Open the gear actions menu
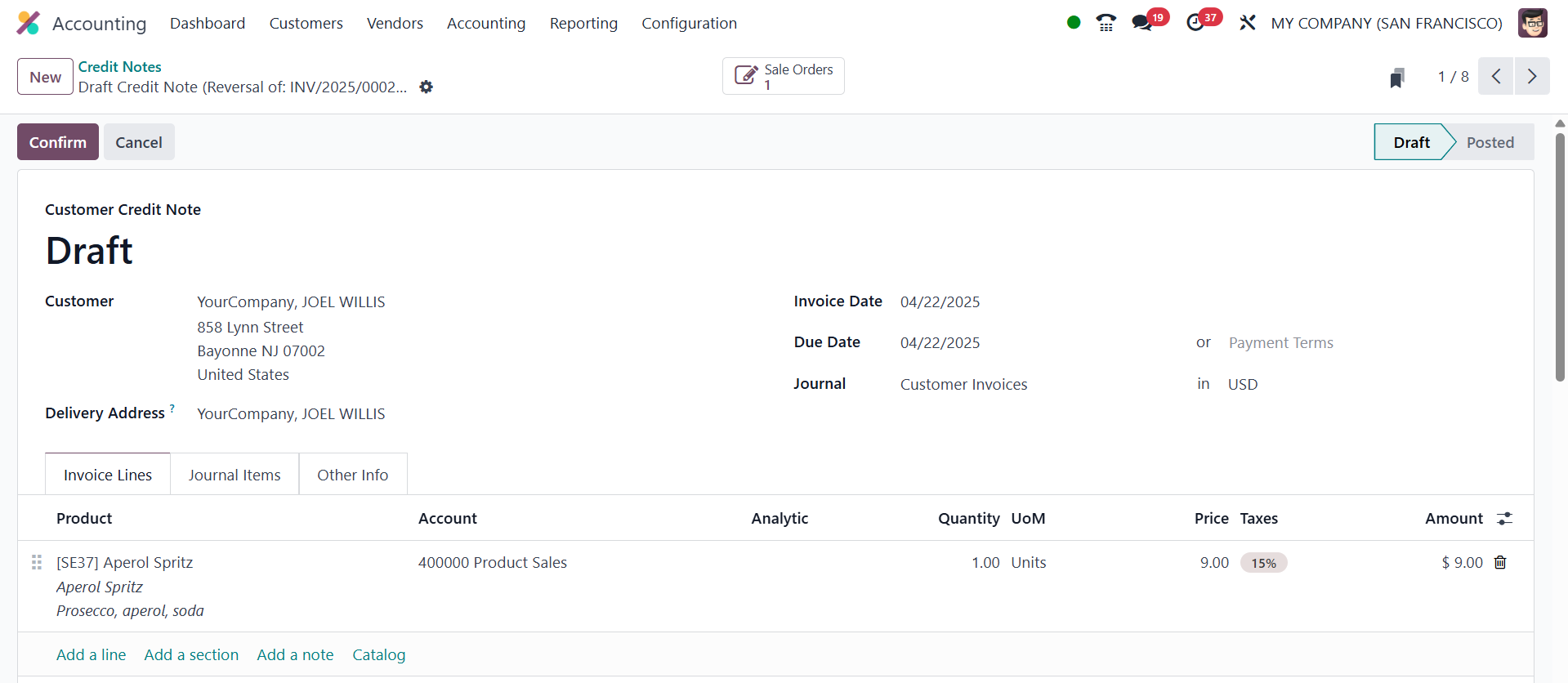 click(x=426, y=87)
